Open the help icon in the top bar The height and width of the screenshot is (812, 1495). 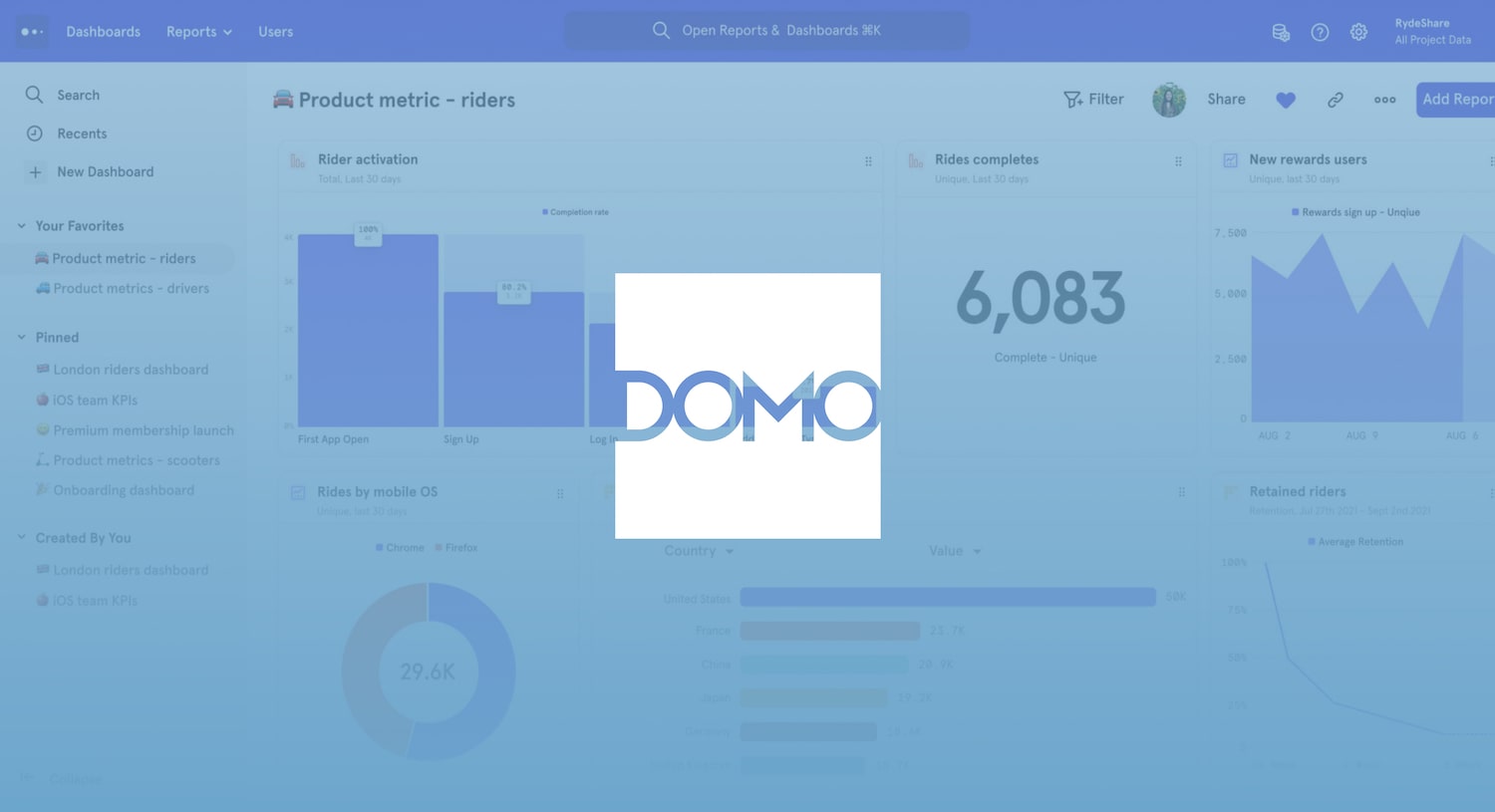tap(1320, 31)
